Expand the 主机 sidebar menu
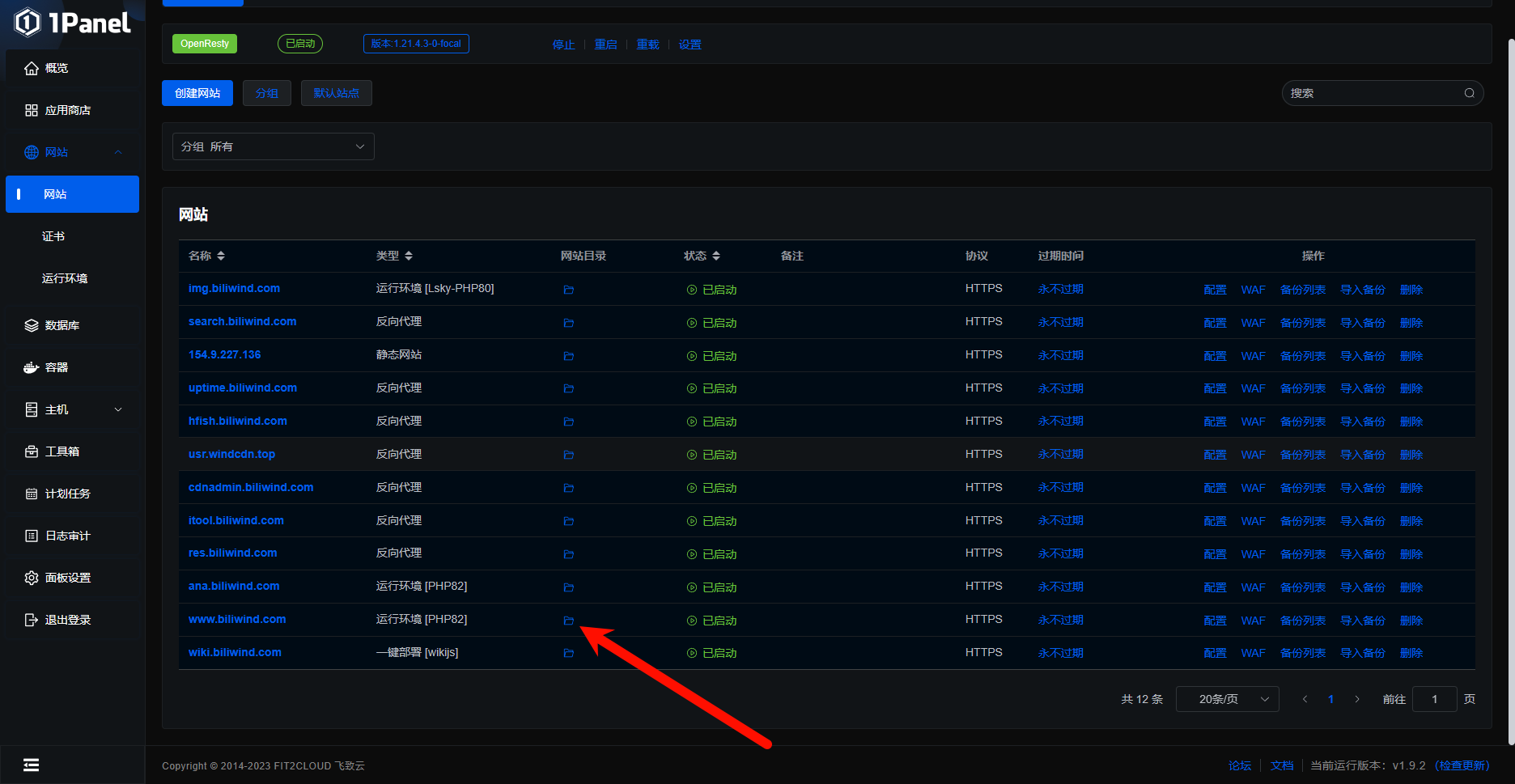The height and width of the screenshot is (784, 1515). pos(73,409)
